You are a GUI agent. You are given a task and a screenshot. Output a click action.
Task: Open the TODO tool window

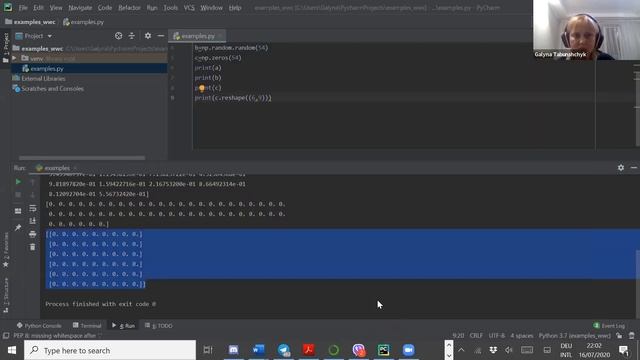click(159, 326)
